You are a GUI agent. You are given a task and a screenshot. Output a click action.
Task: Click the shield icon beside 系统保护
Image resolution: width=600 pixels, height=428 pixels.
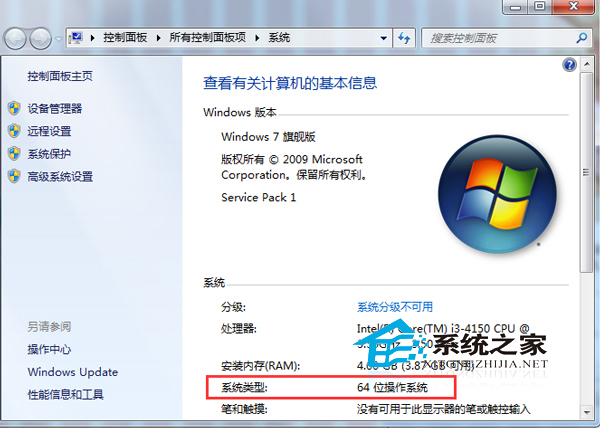pos(14,154)
